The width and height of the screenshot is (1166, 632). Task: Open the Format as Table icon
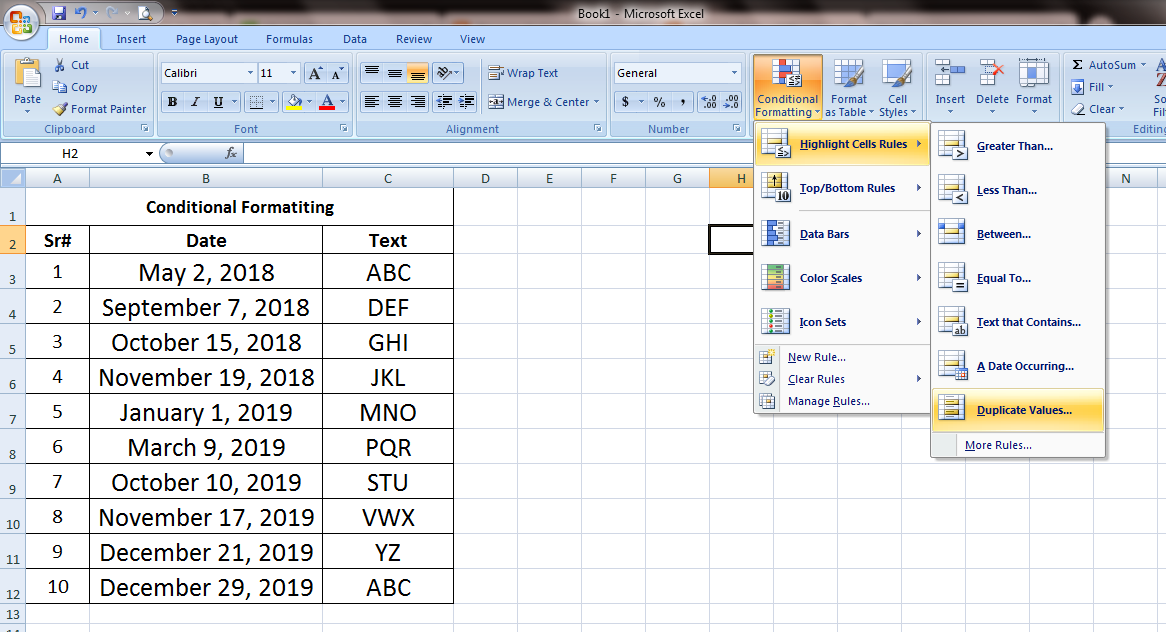pyautogui.click(x=849, y=86)
